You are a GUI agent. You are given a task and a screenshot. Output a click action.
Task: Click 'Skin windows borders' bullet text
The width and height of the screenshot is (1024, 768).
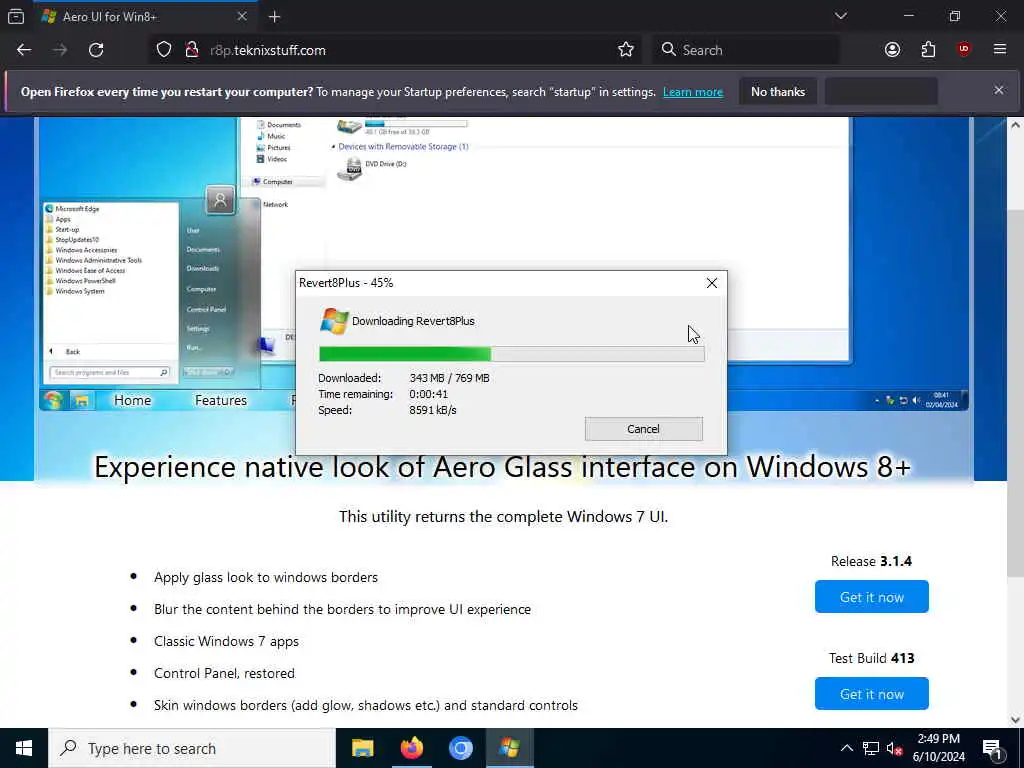click(366, 705)
